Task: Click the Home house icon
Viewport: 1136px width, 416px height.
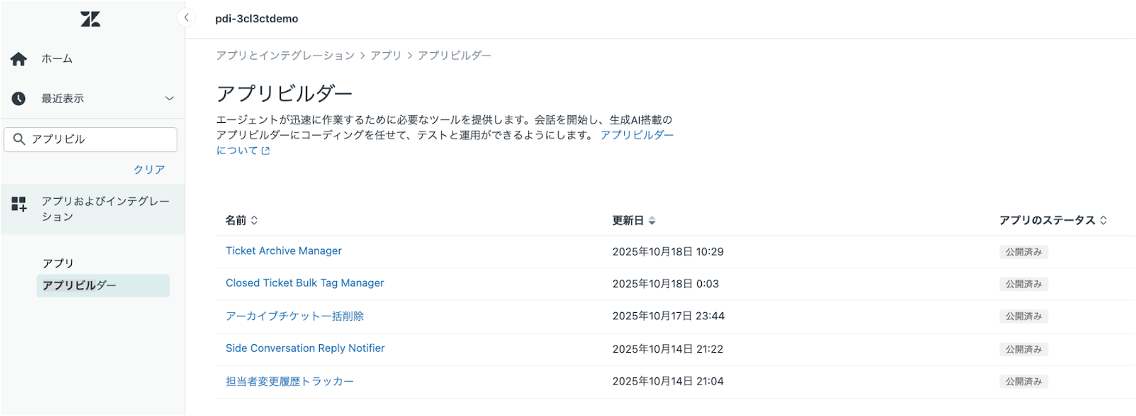Action: point(18,59)
